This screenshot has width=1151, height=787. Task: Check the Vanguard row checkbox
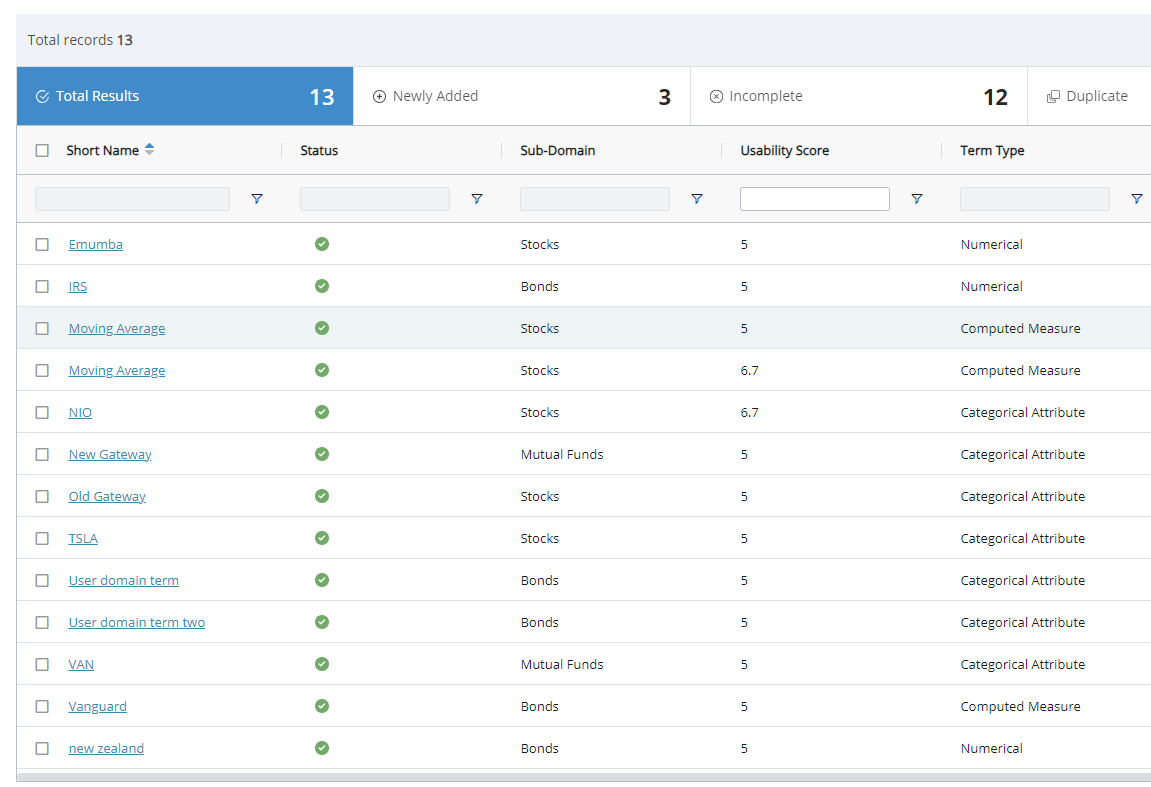(42, 706)
